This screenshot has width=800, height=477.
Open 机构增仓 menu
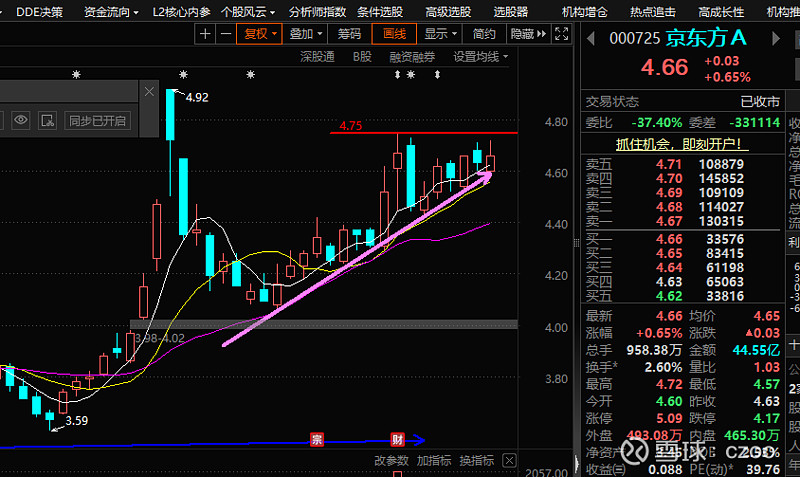pyautogui.click(x=585, y=12)
